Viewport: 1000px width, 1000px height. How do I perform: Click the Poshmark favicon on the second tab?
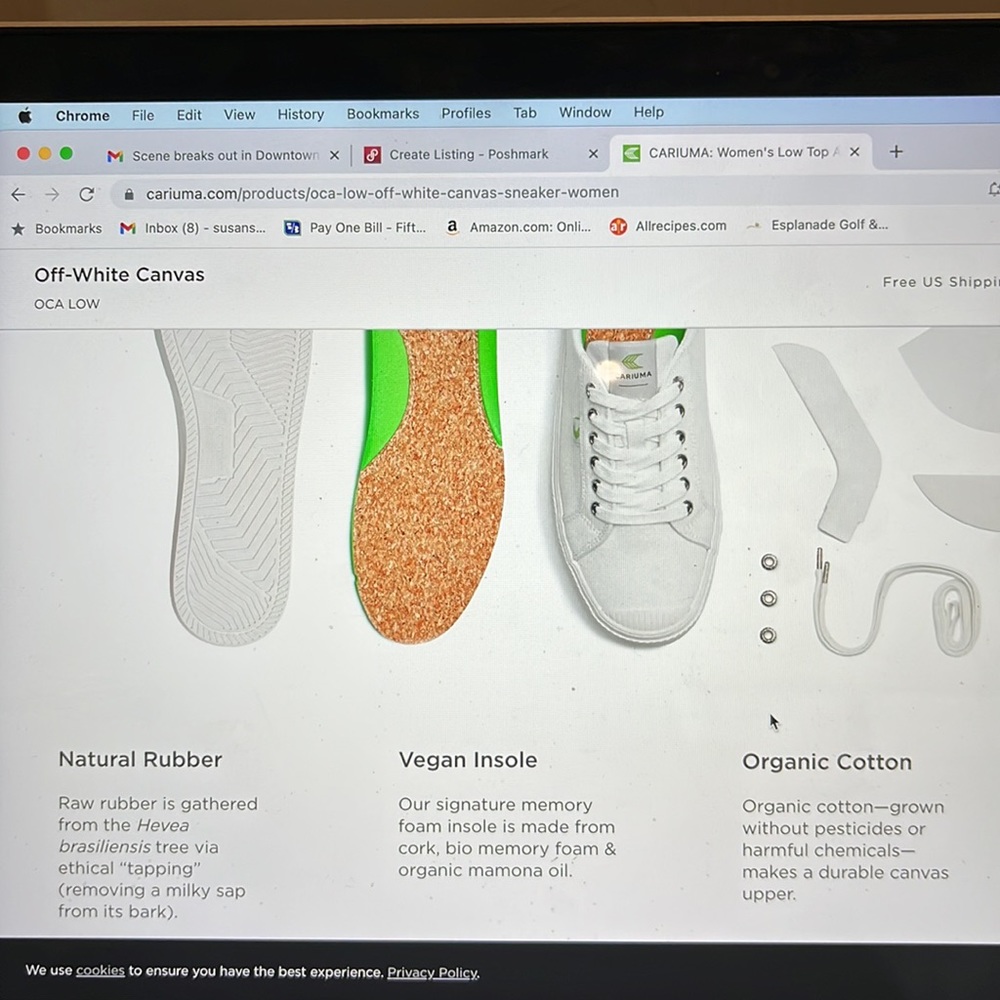tap(372, 155)
